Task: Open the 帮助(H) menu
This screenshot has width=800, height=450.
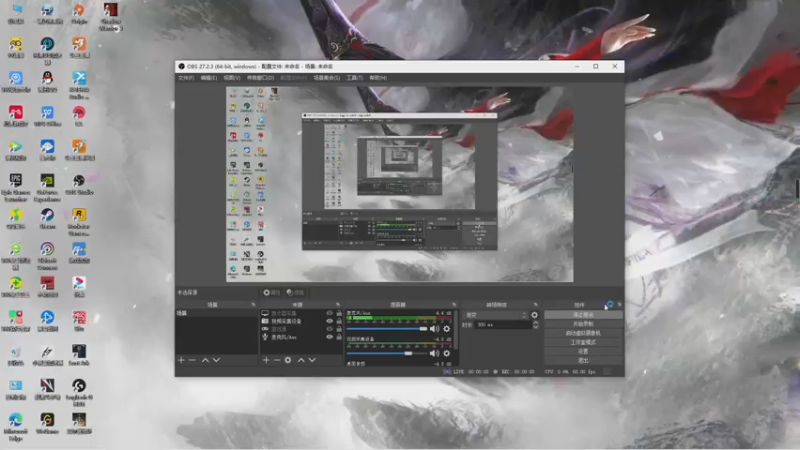Action: 378,78
